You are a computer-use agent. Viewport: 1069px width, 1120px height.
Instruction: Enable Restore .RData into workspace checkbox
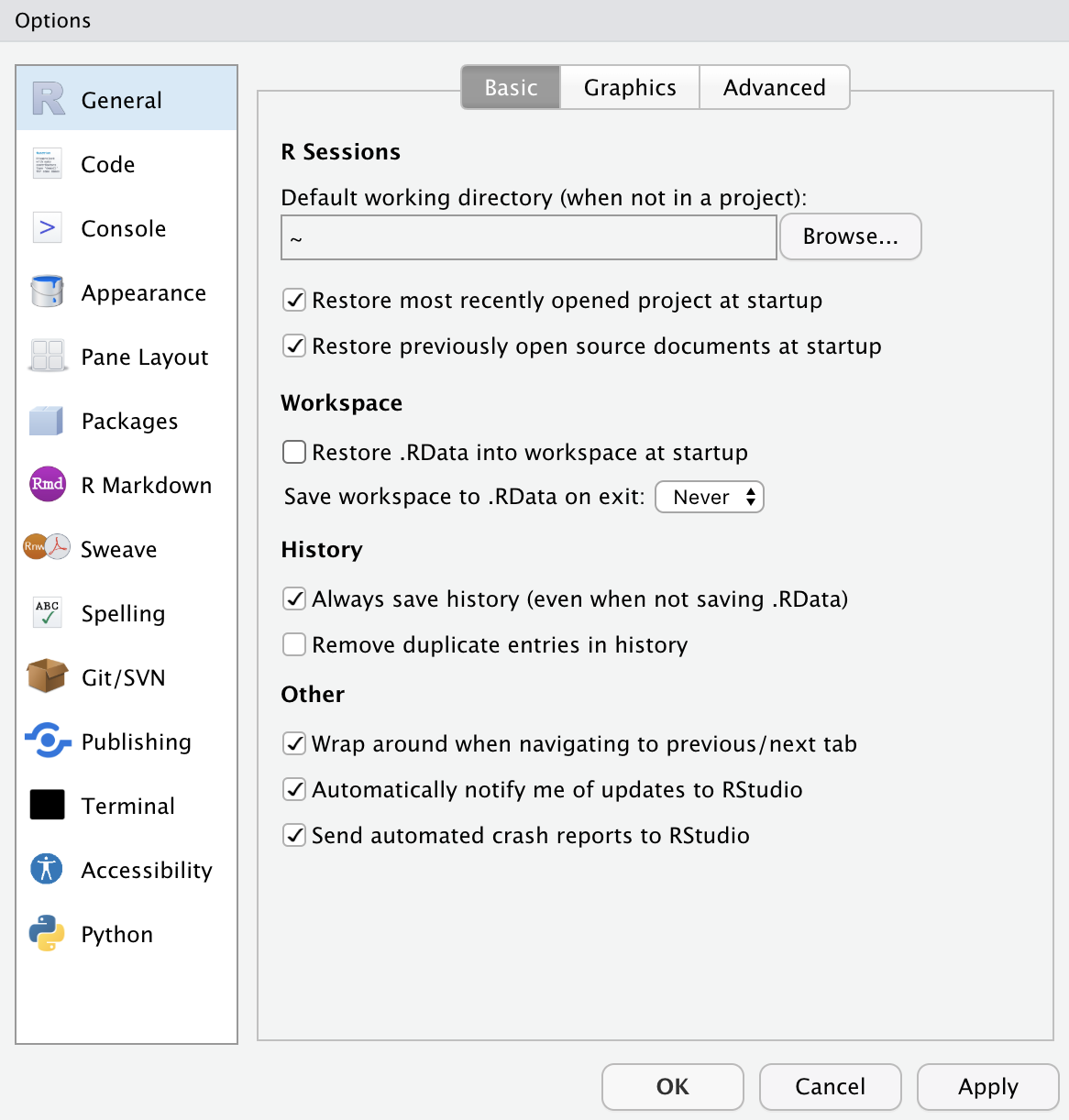click(294, 453)
